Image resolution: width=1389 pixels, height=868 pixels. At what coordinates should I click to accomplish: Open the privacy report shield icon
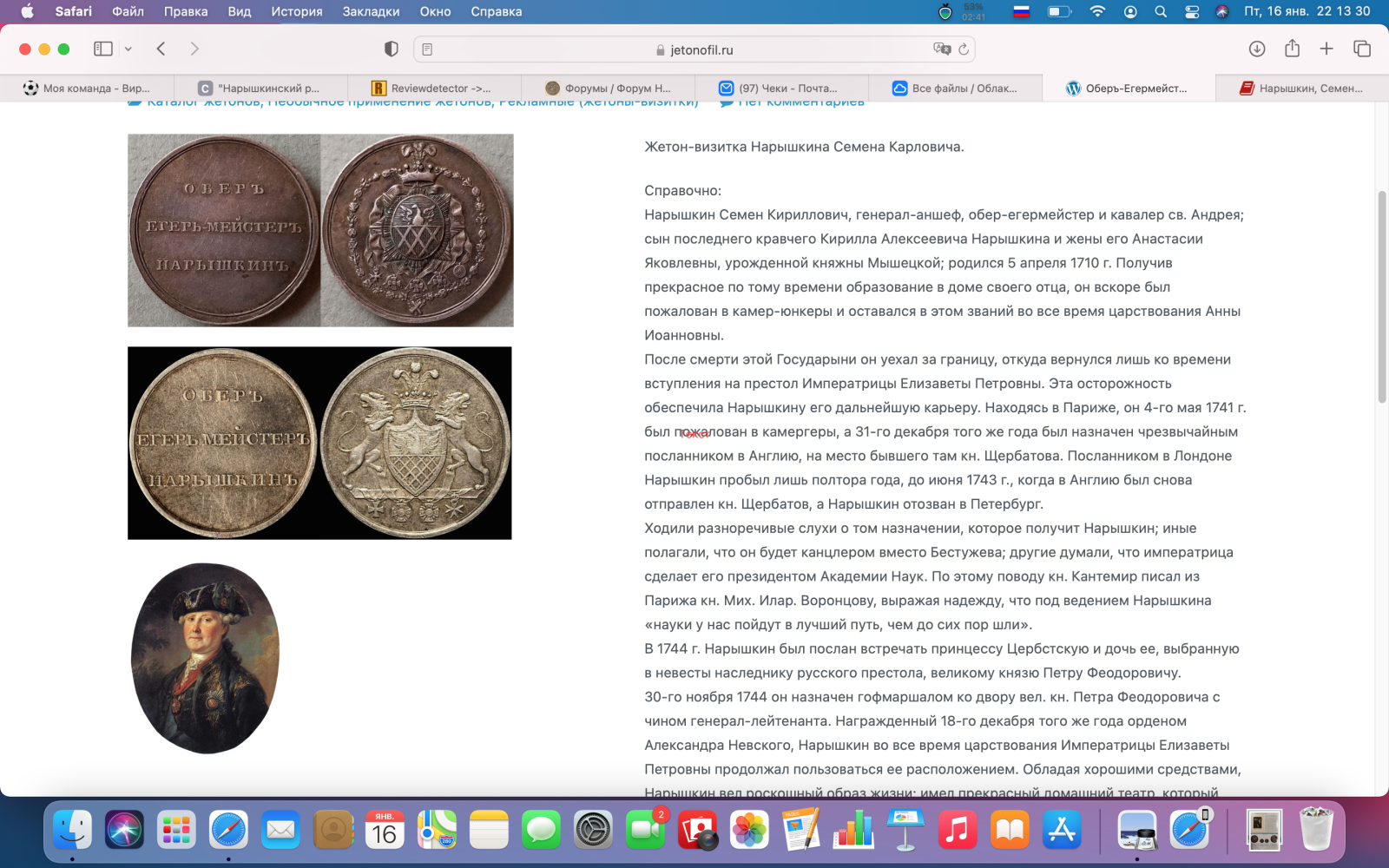[x=392, y=49]
